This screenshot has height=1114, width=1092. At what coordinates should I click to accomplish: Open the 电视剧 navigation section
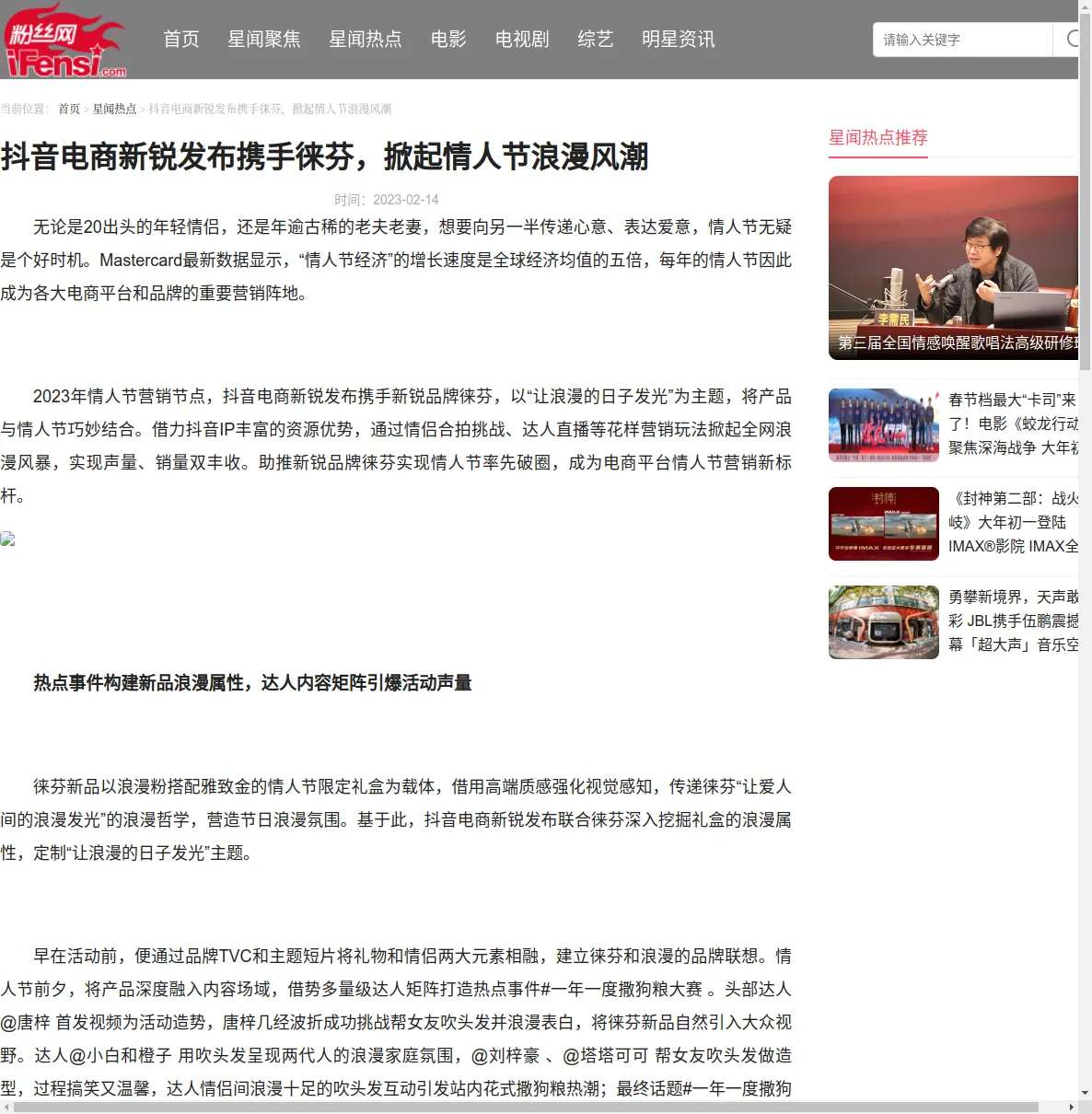[522, 39]
